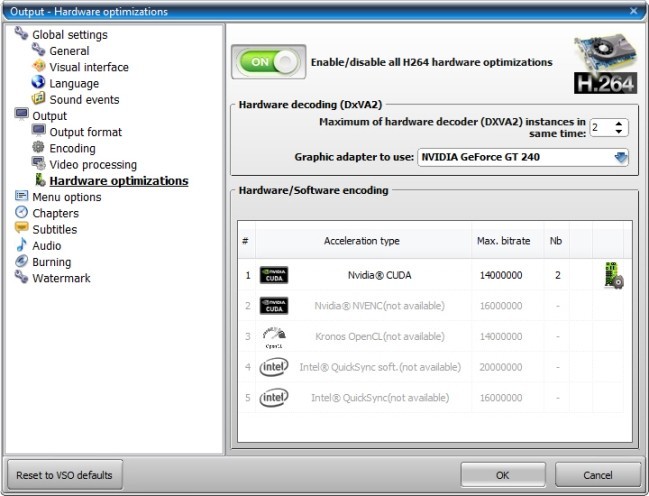
Task: Click the Cancel button
Action: click(x=597, y=474)
